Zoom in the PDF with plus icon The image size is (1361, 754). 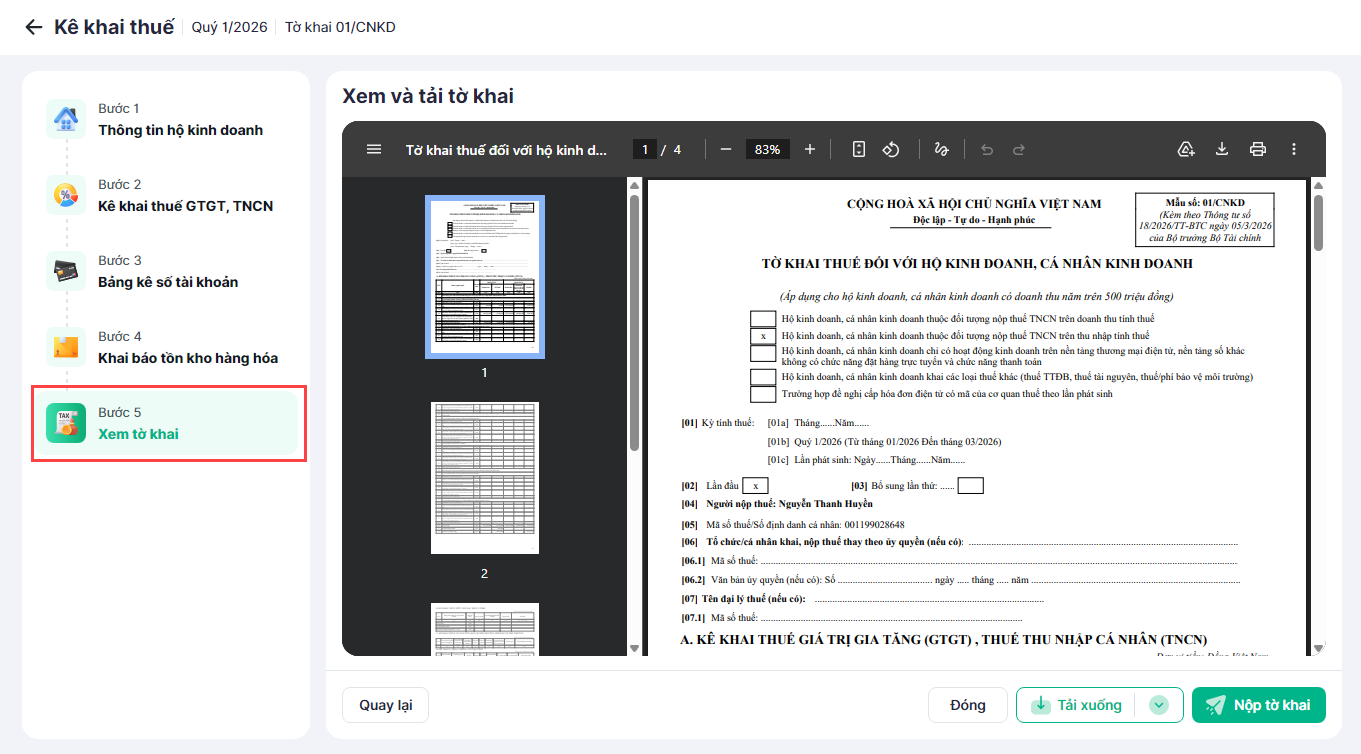coord(810,149)
